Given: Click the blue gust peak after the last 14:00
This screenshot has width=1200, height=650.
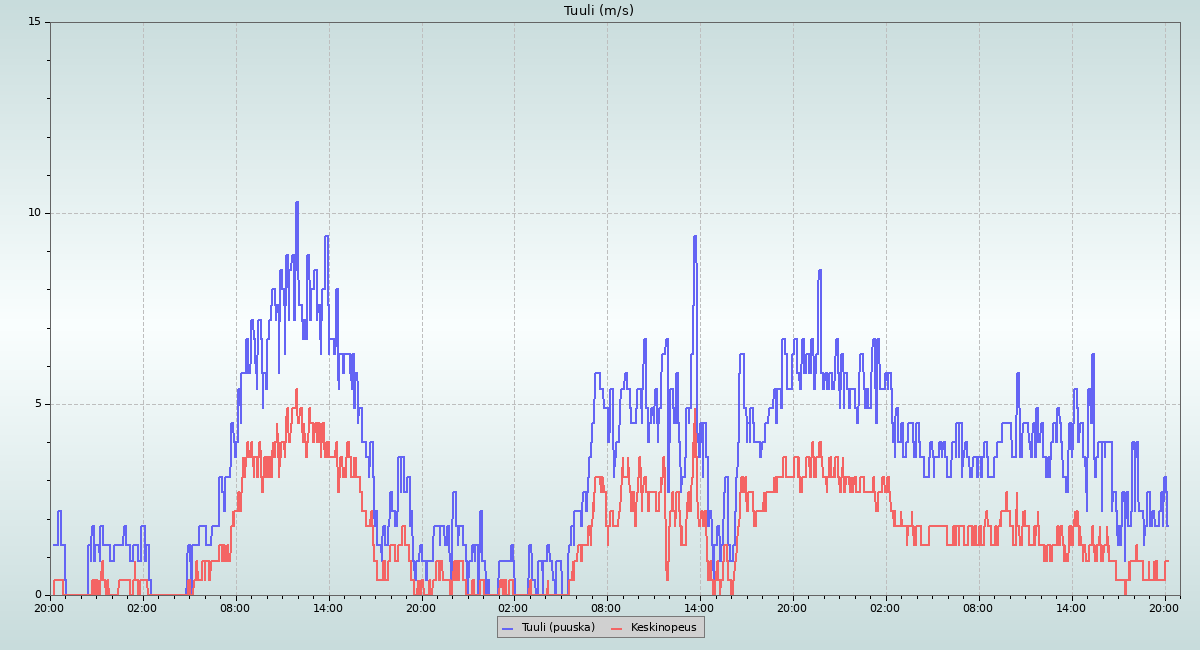Looking at the screenshot, I should (1093, 355).
